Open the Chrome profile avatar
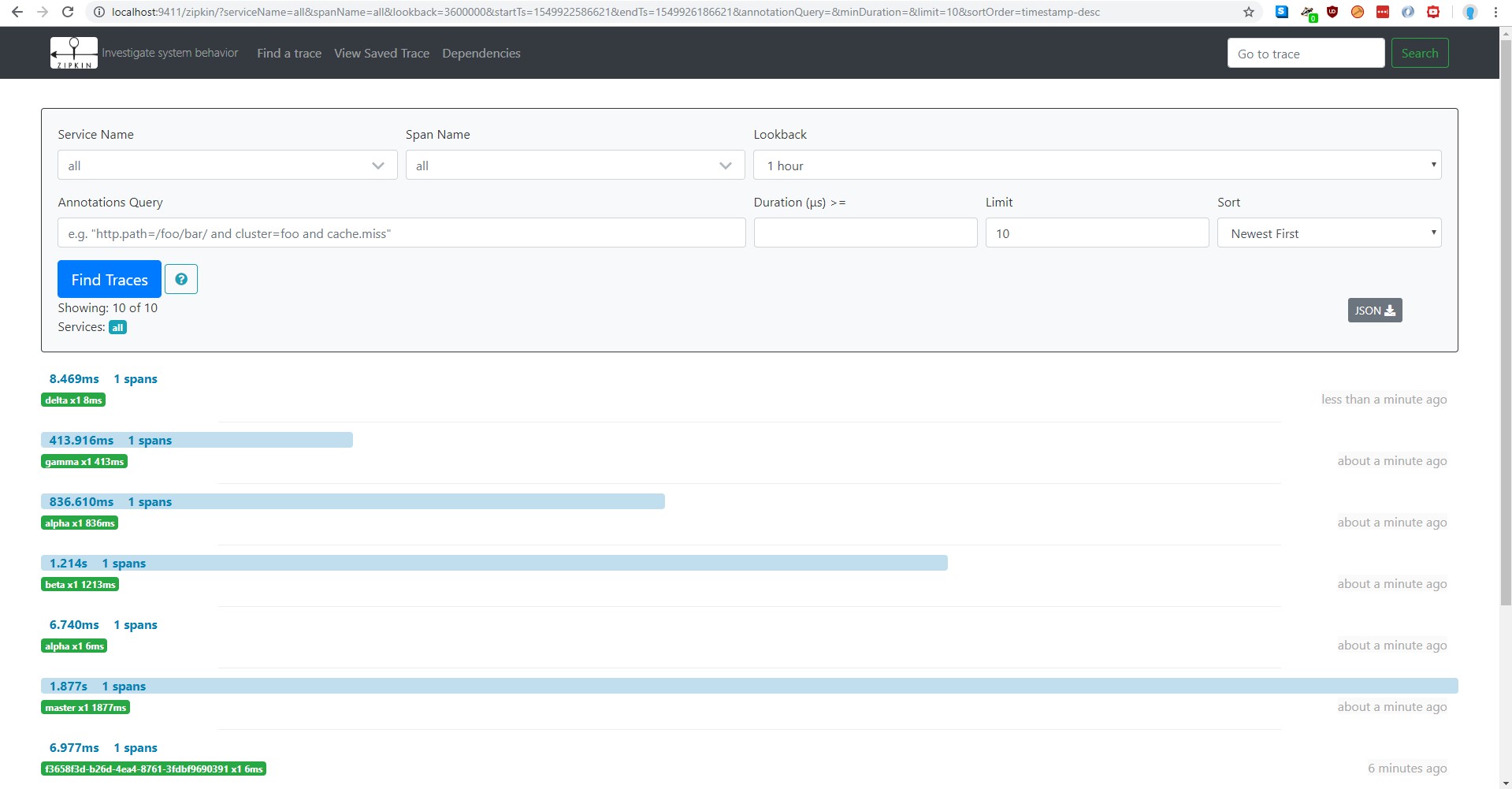1512x789 pixels. 1469,12
